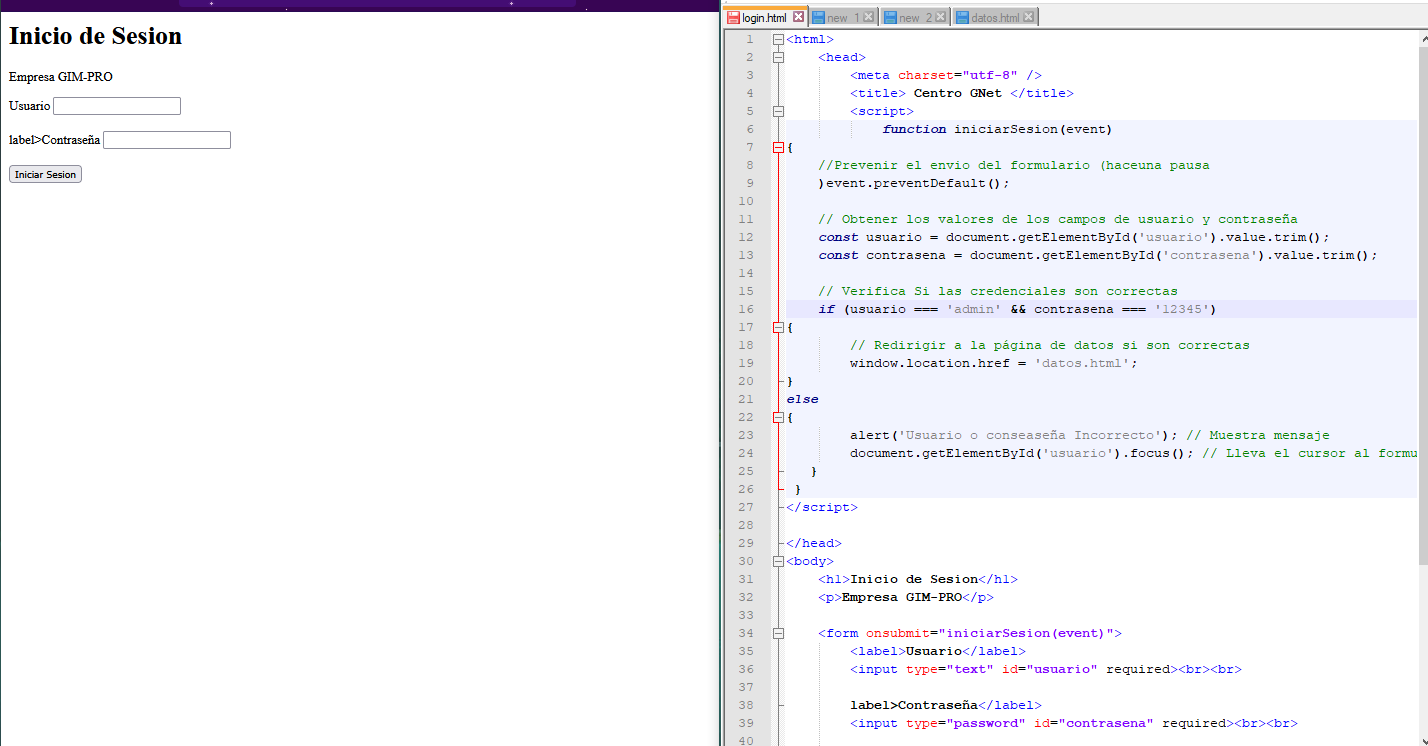
Task: Collapse the <script> block on line 5
Action: [778, 111]
